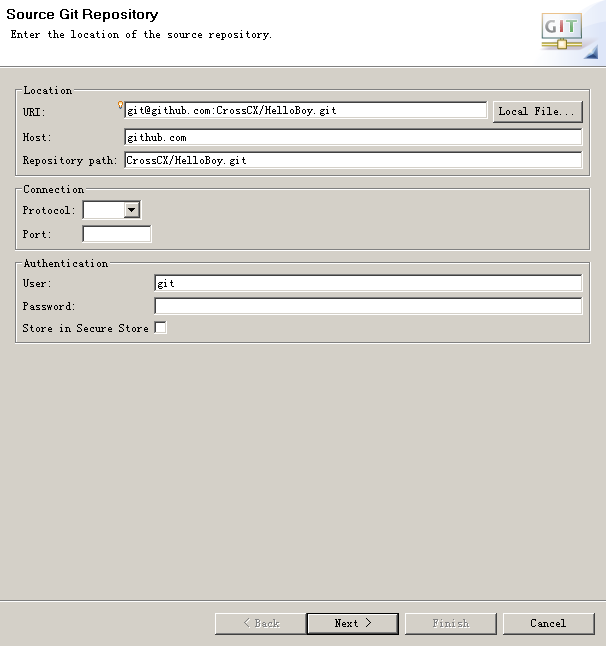Click the "Port:" label

pos(37,234)
